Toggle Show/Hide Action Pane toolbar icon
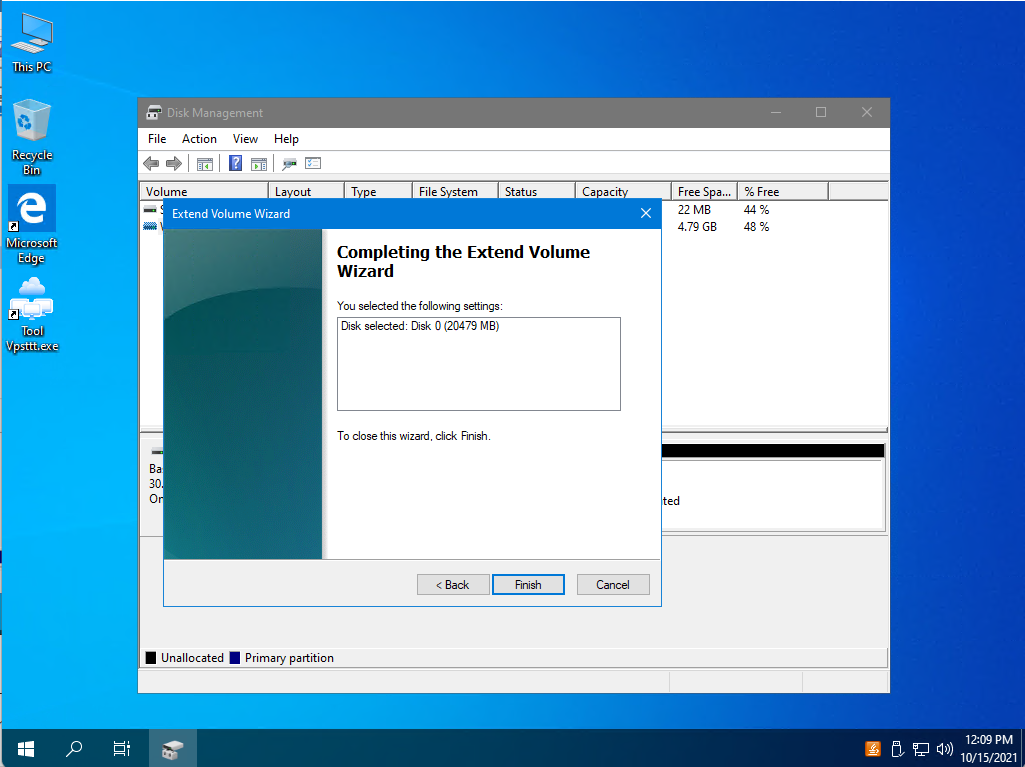Screen dimensions: 1025x767 click(x=259, y=163)
